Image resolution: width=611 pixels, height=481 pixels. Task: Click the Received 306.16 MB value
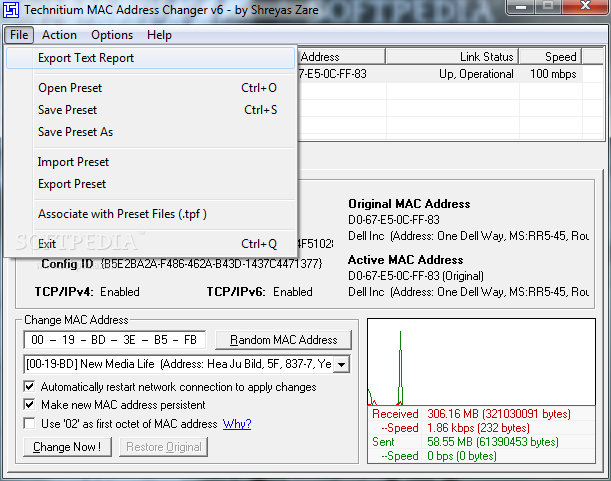coord(499,414)
